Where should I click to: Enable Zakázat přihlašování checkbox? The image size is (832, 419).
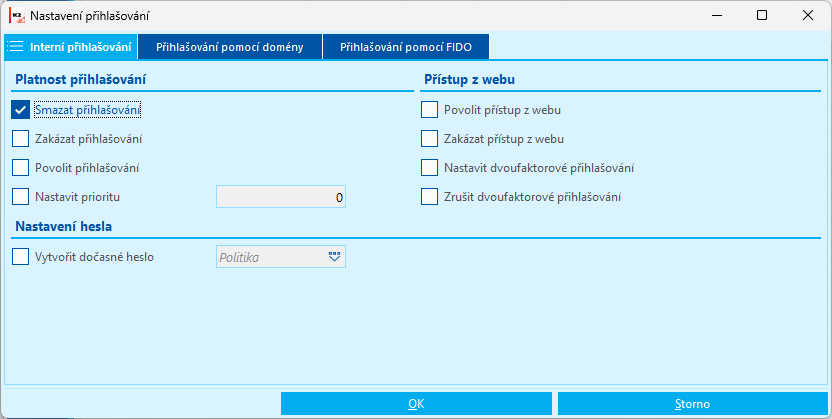(x=21, y=139)
